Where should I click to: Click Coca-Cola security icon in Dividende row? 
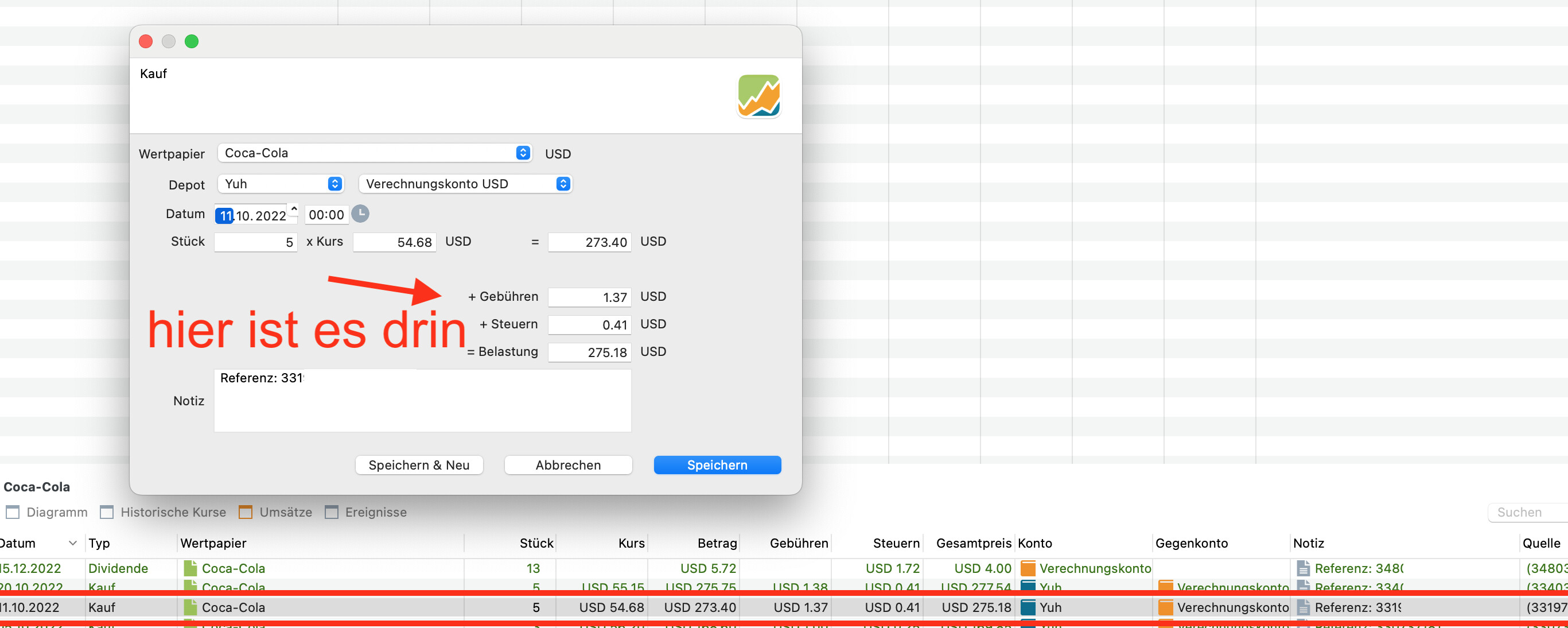pyautogui.click(x=190, y=568)
